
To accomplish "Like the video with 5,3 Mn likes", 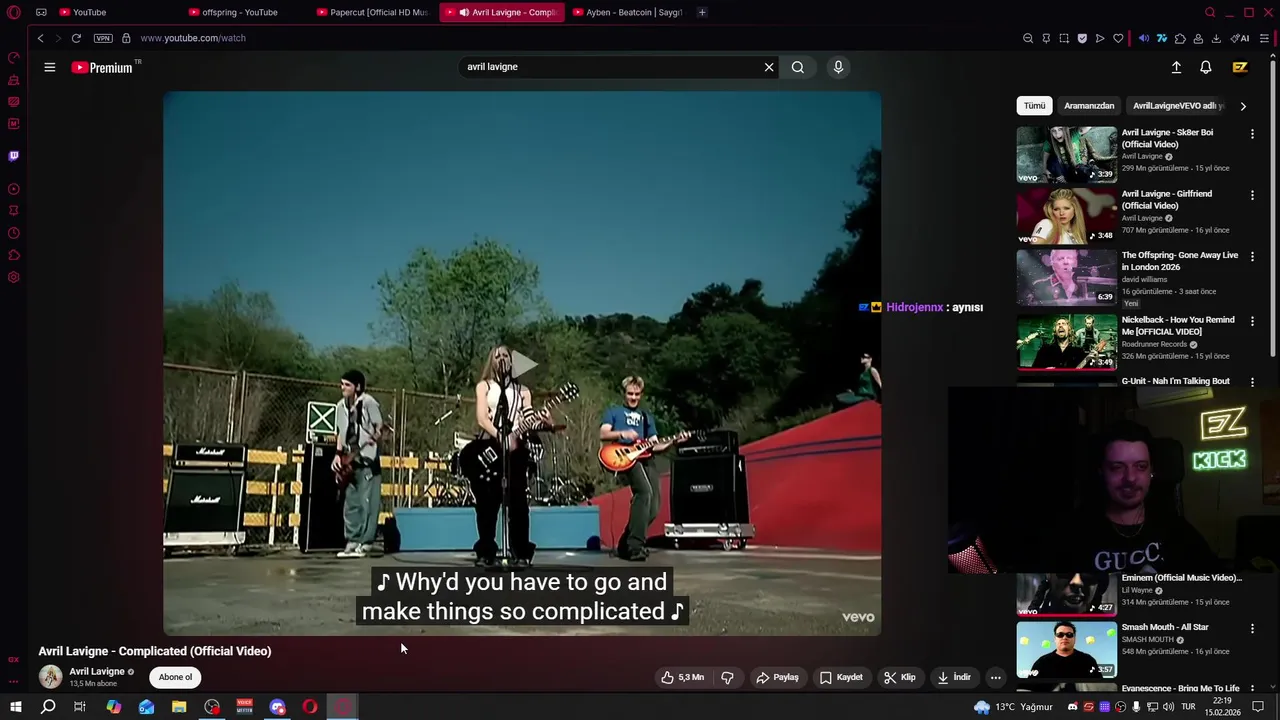I will pos(682,677).
